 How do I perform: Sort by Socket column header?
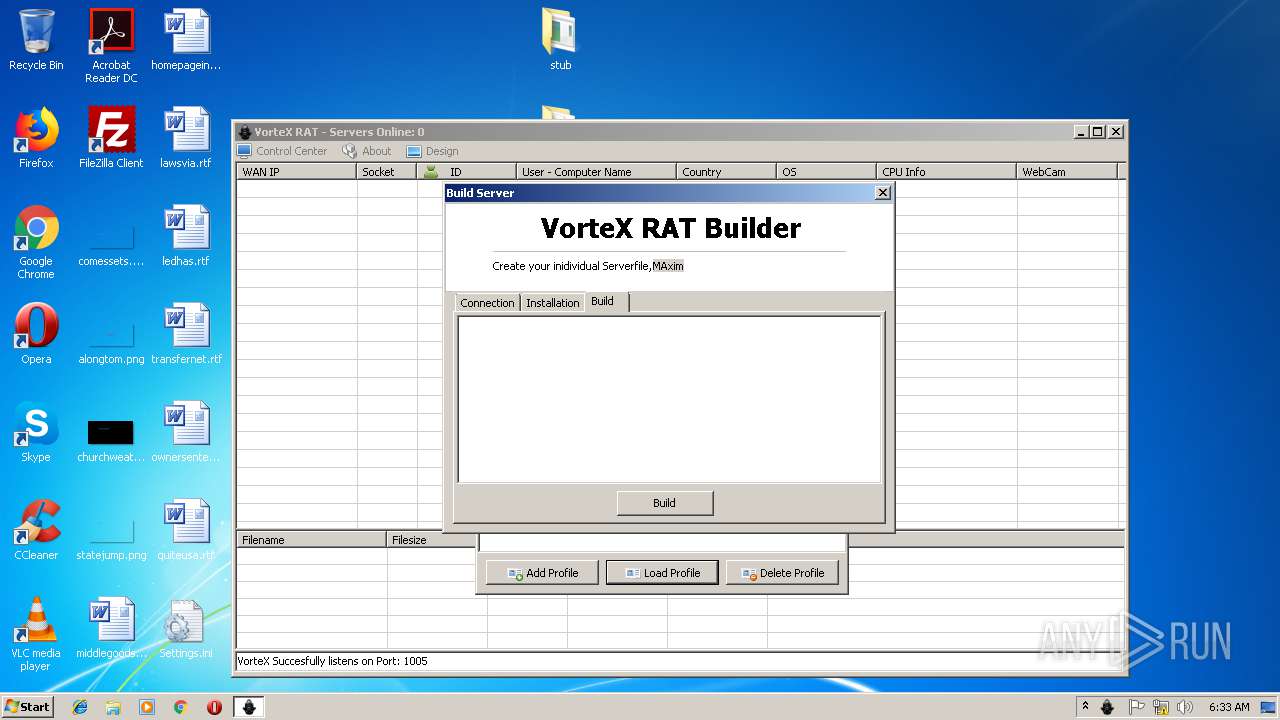point(387,172)
